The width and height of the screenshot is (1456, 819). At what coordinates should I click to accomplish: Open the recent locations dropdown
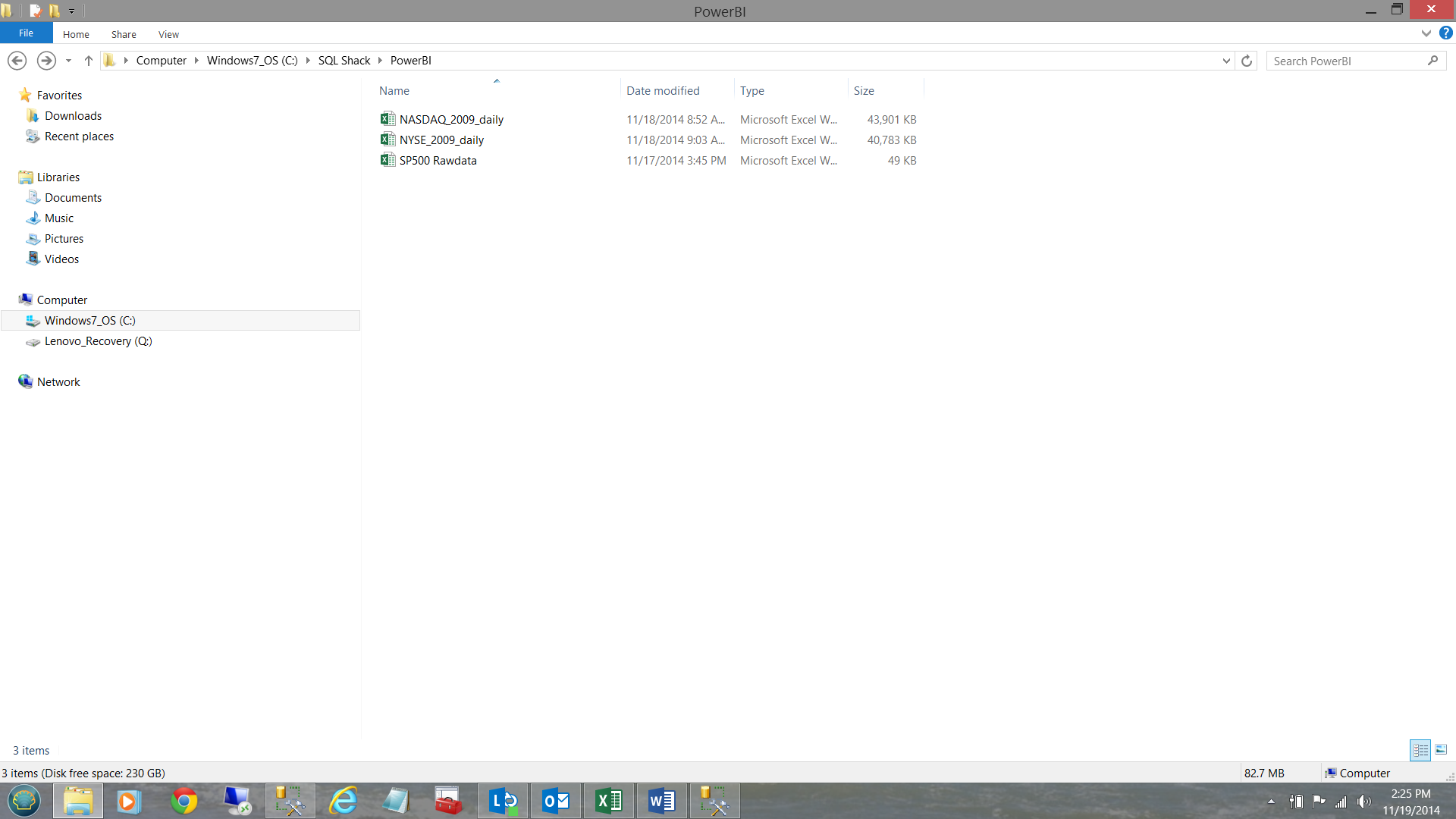[x=68, y=61]
